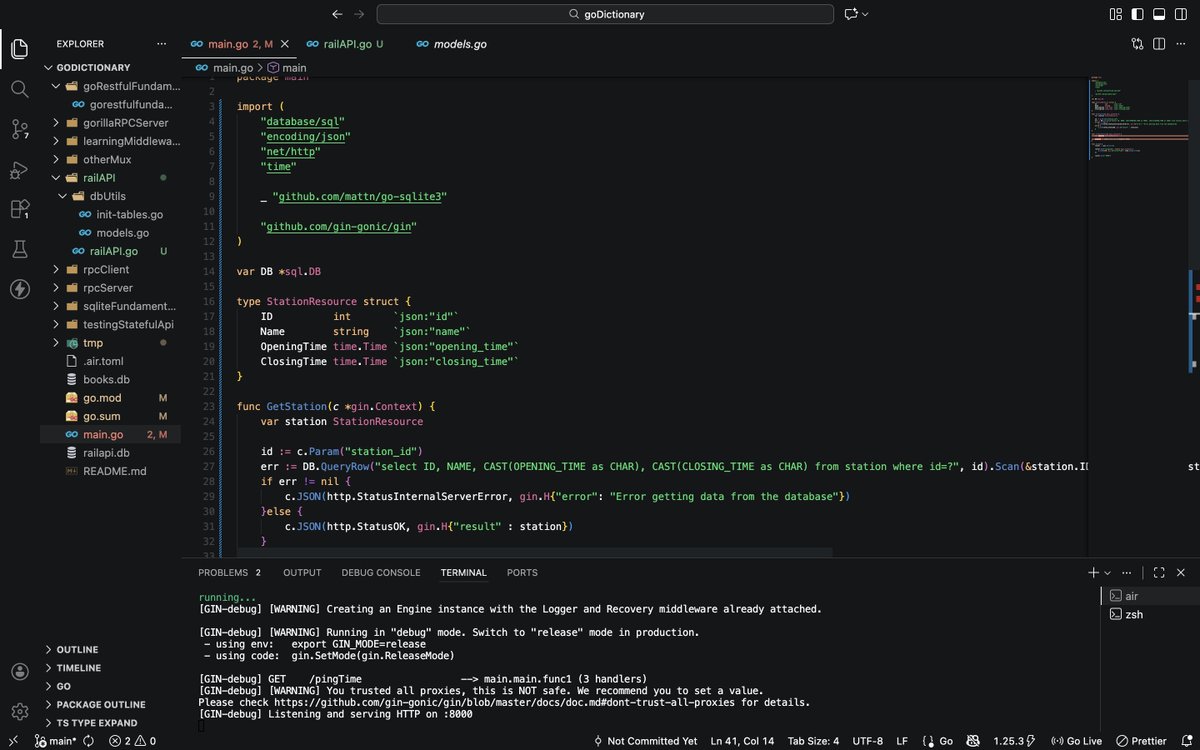This screenshot has height=750, width=1200.
Task: Click the goDictionary command center search box
Action: 605,14
